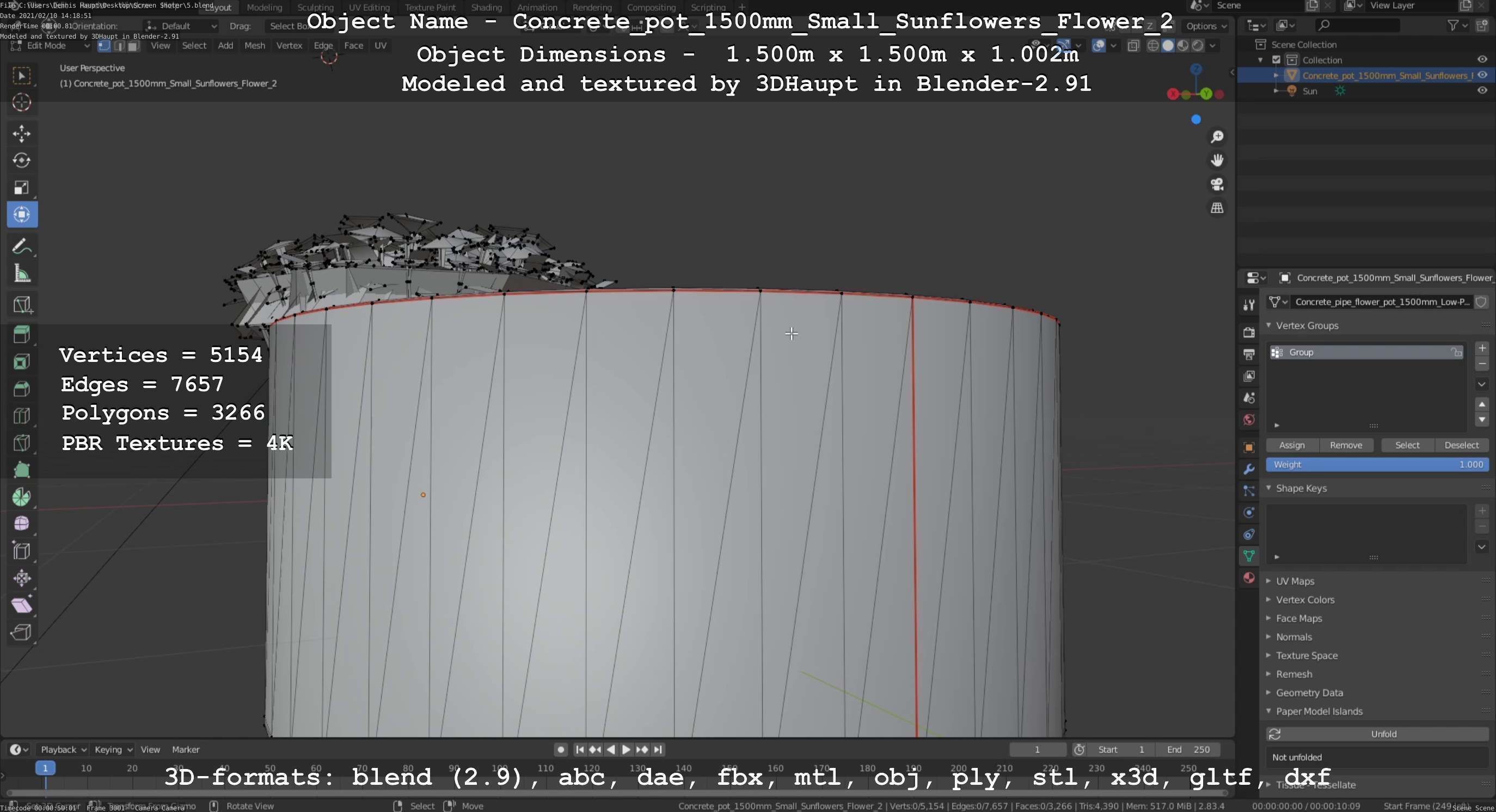The width and height of the screenshot is (1496, 812).
Task: Toggle X-ray display
Action: [x=1133, y=46]
